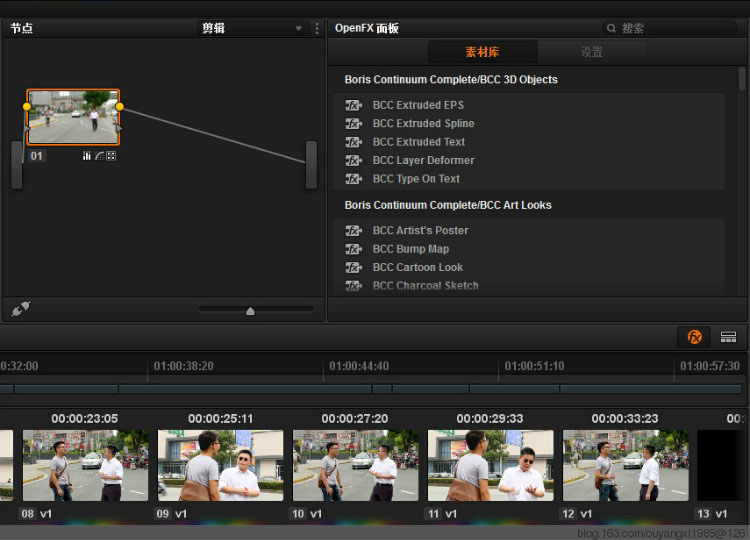This screenshot has width=750, height=540.
Task: Open the 剪辑 mode dropdown
Action: (252, 28)
